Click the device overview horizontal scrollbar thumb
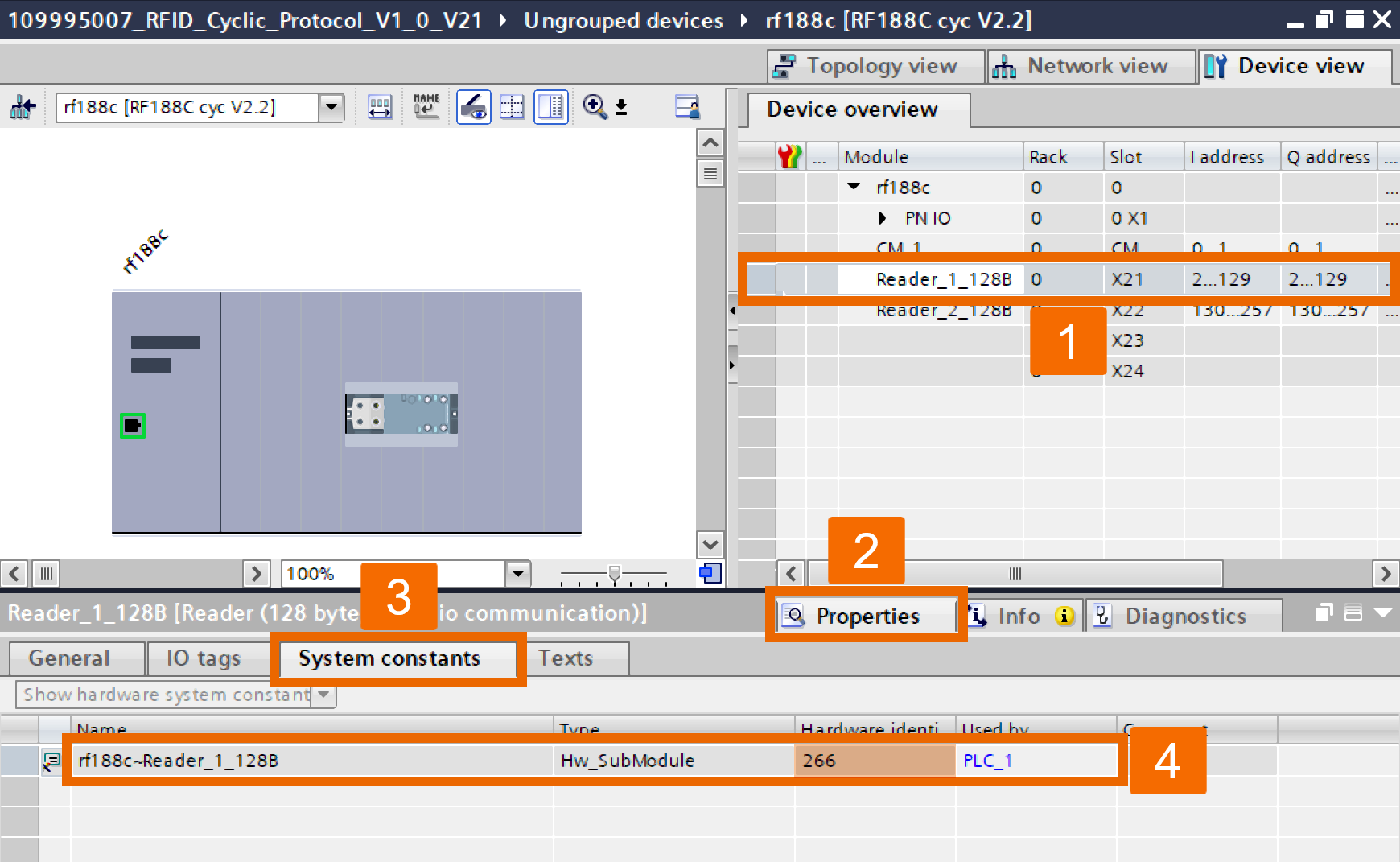 pyautogui.click(x=1015, y=574)
